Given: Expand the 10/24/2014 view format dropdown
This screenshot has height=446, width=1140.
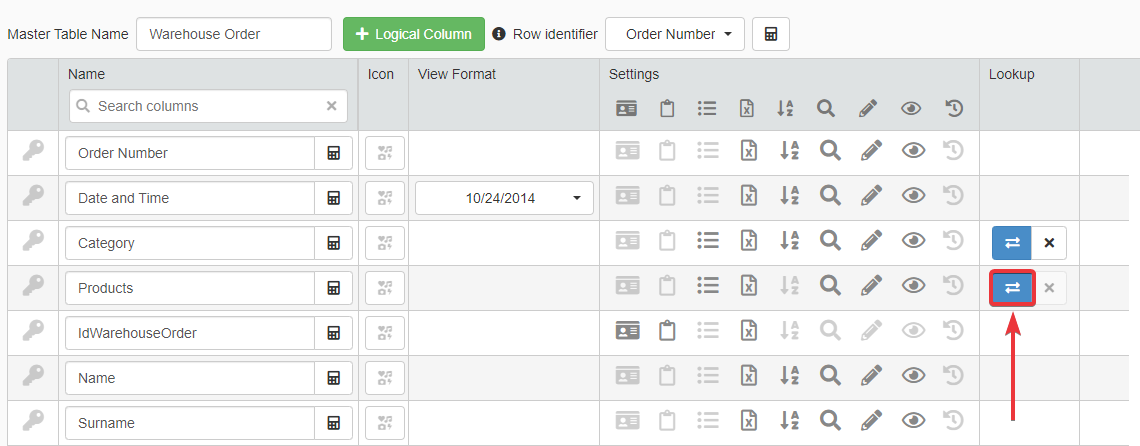Looking at the screenshot, I should (x=505, y=198).
